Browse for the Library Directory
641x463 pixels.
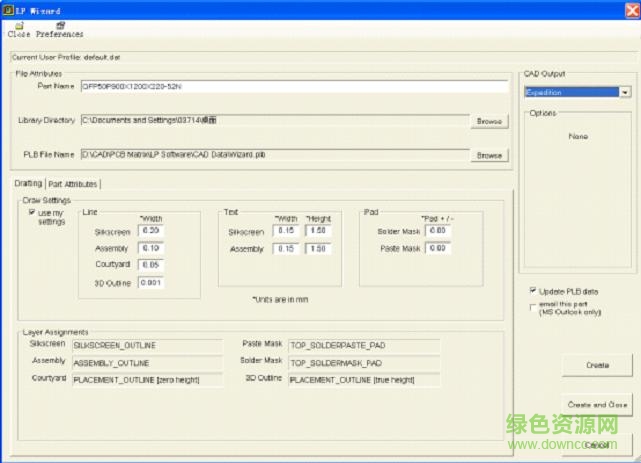489,121
